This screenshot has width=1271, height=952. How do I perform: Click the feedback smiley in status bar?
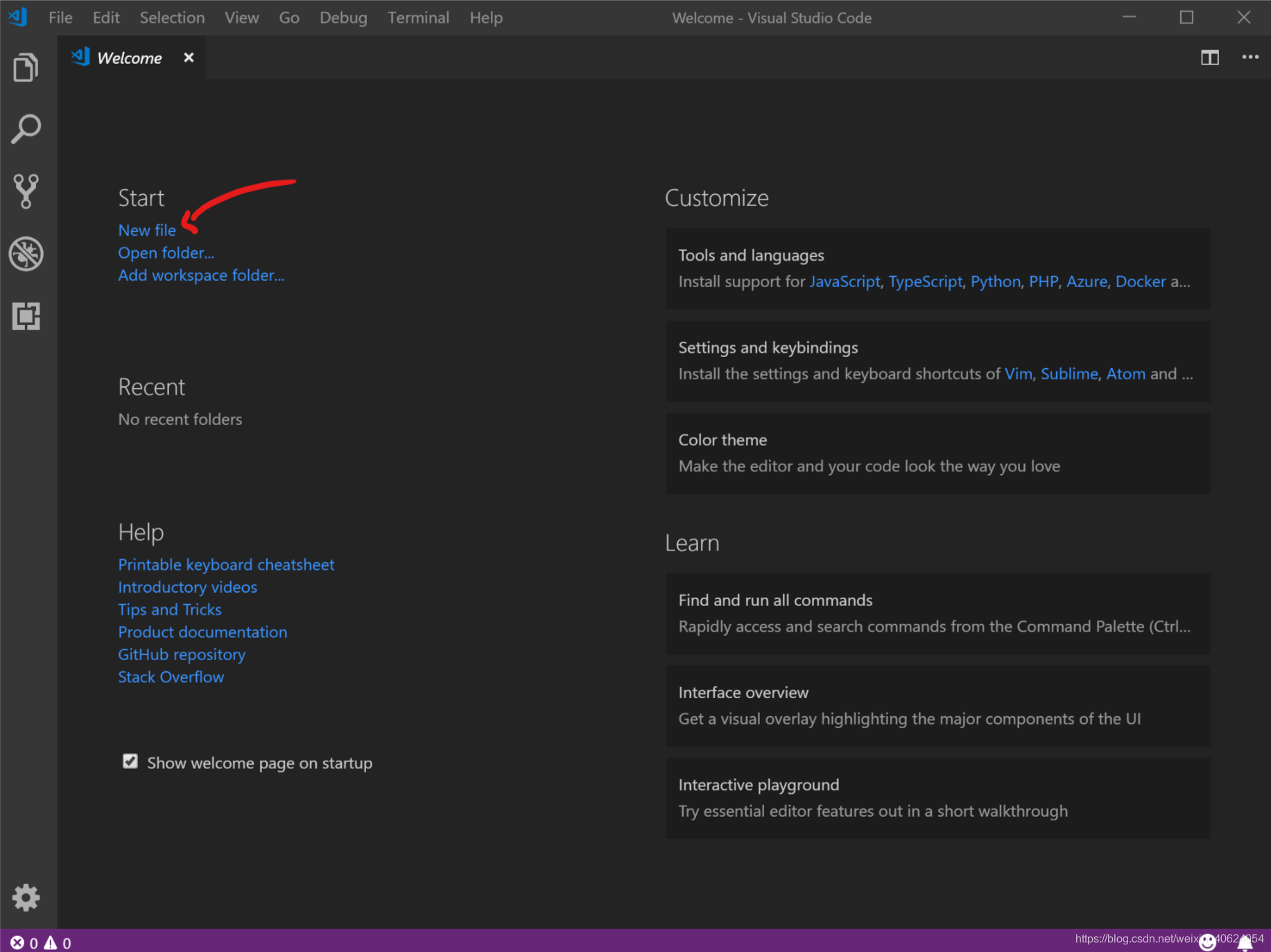tap(1208, 942)
